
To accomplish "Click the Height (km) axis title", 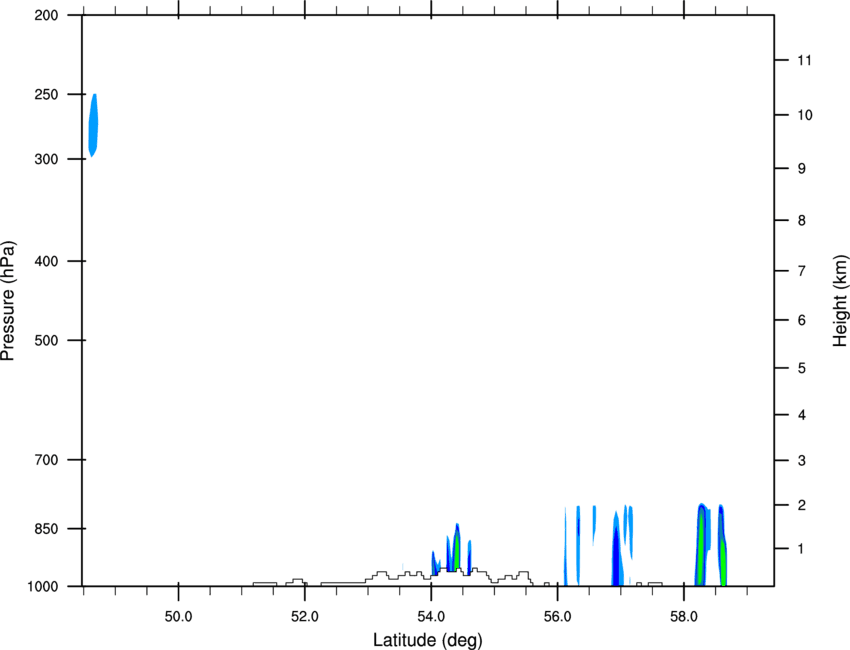I will 840,301.
